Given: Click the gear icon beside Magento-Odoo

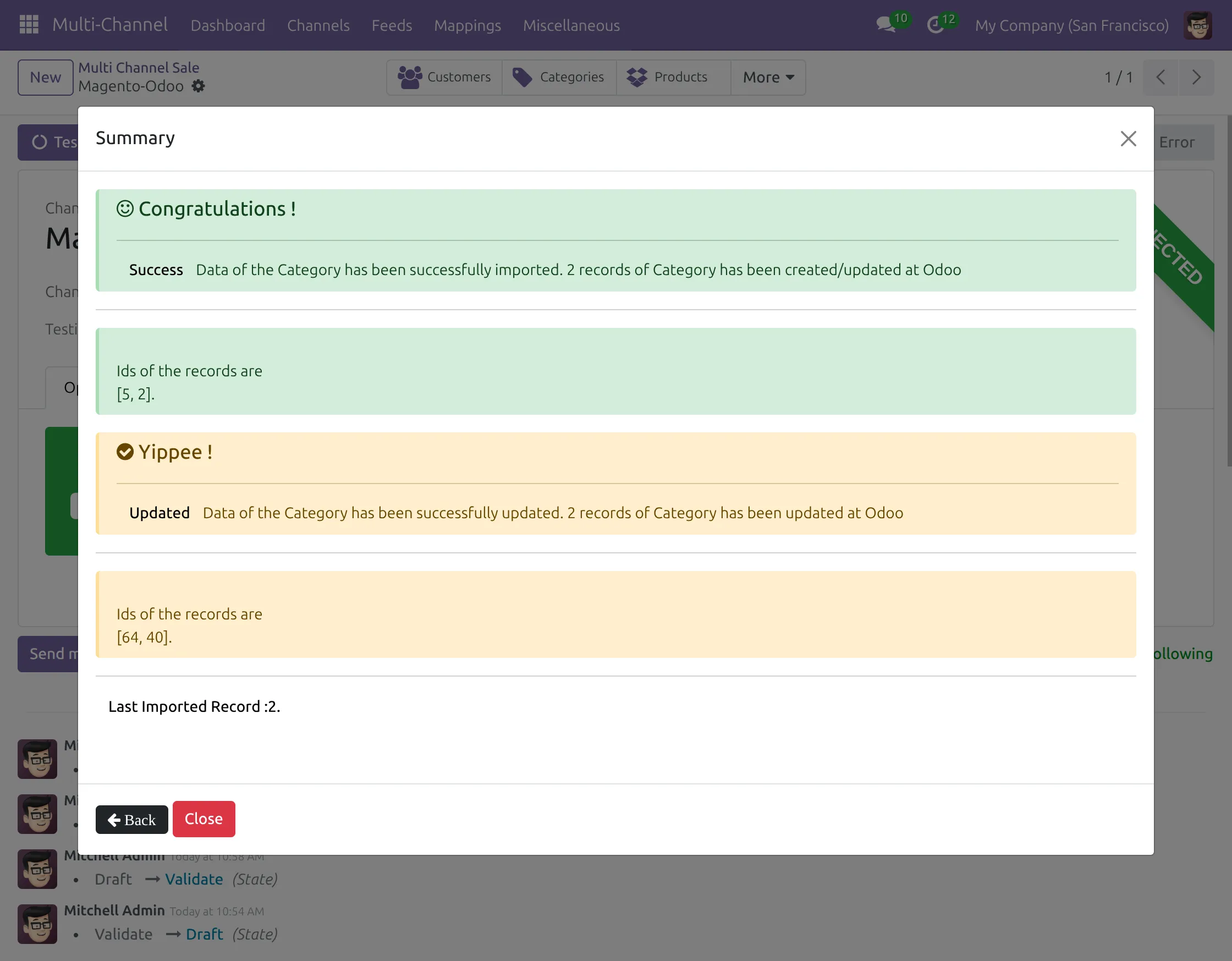Looking at the screenshot, I should (x=198, y=86).
